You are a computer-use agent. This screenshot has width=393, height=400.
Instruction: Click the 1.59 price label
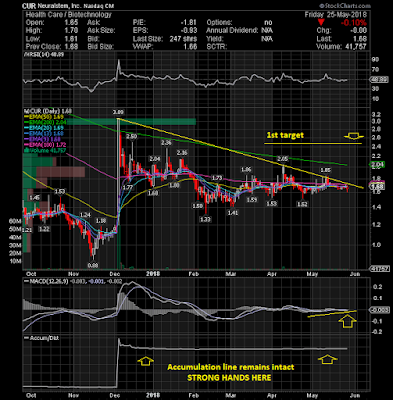252,200
